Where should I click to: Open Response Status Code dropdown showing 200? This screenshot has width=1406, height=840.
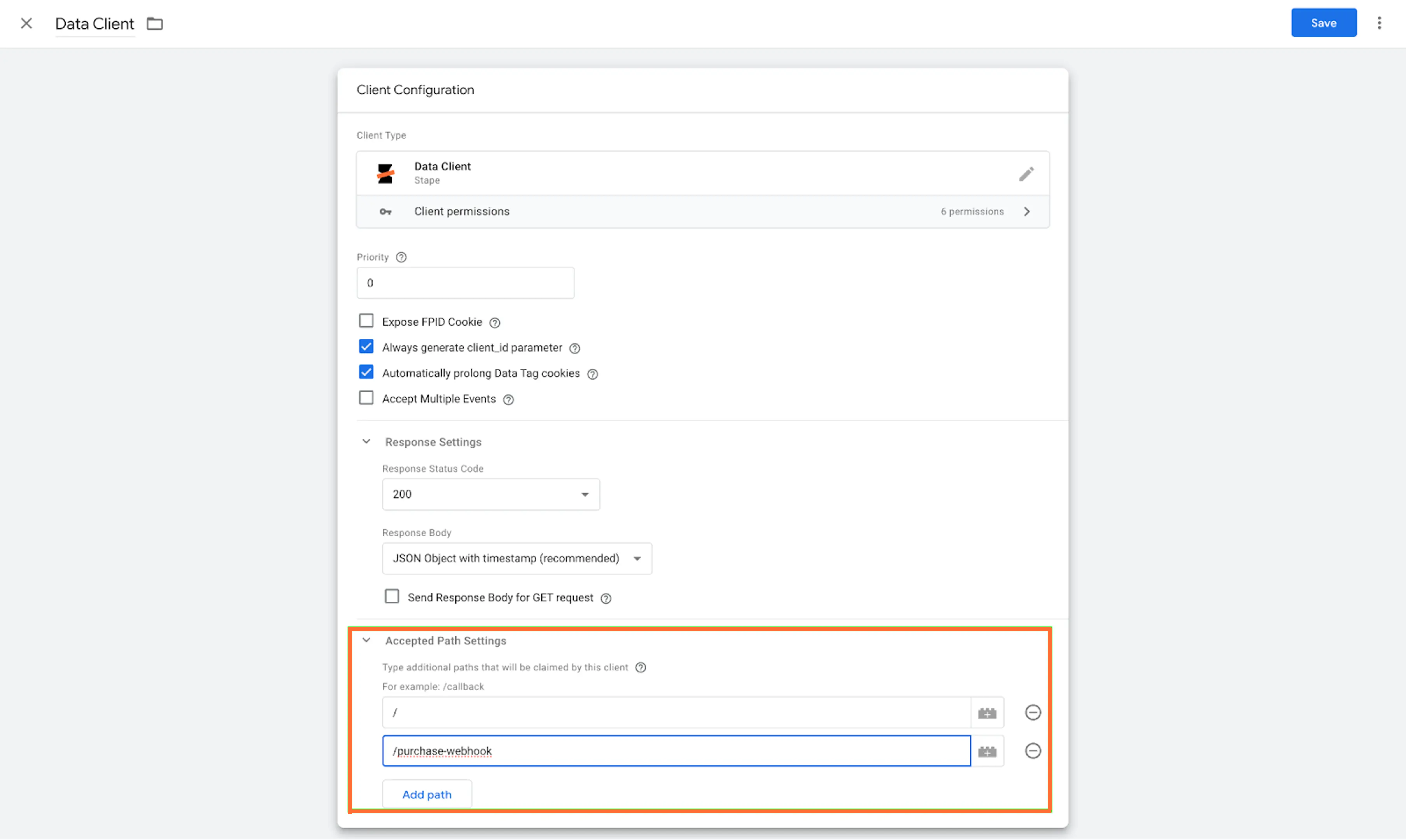coord(491,494)
